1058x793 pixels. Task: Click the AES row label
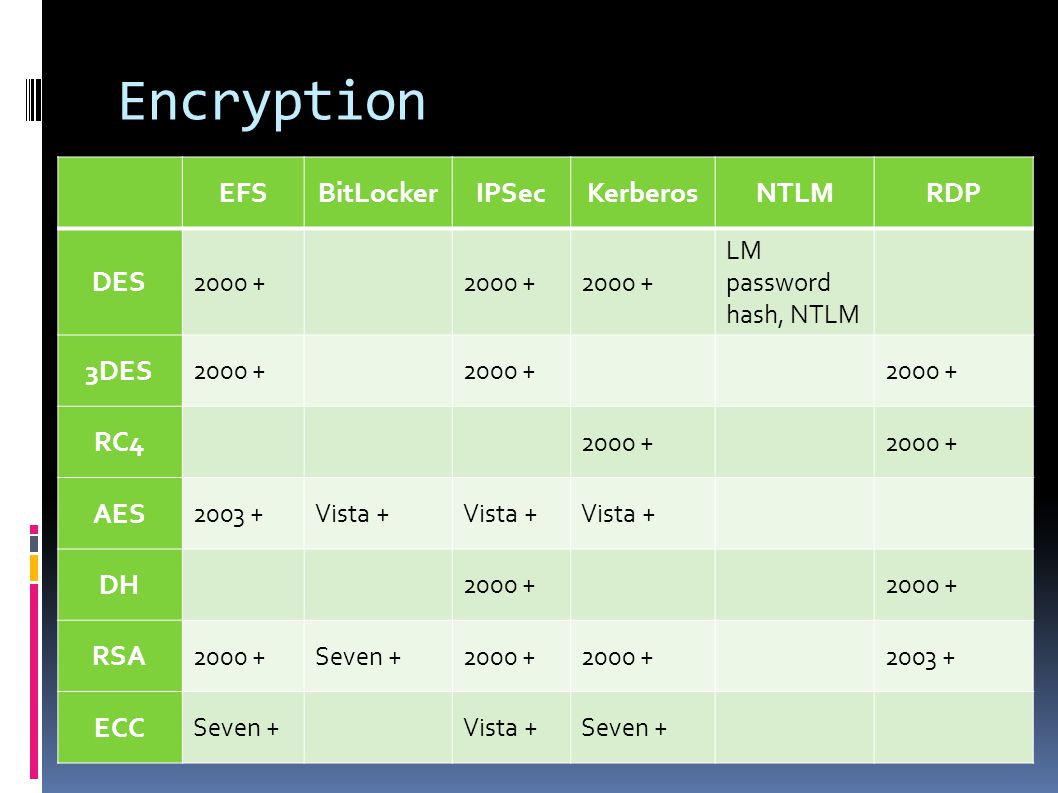coord(119,514)
